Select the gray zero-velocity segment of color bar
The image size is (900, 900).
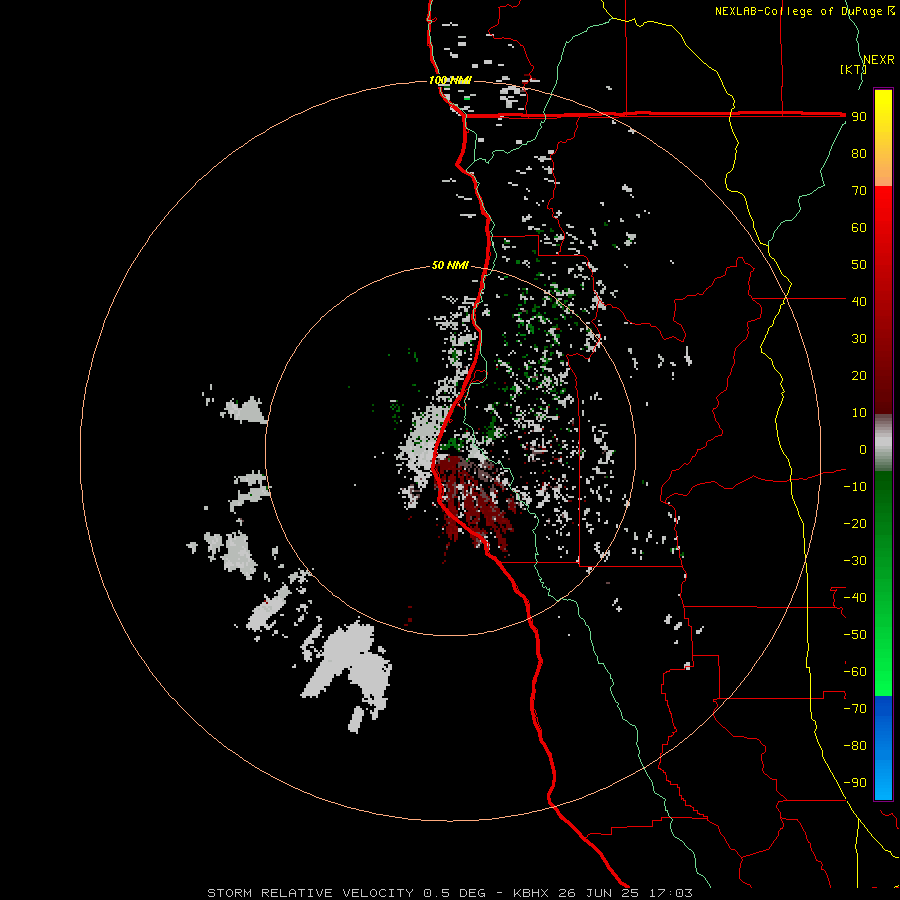(883, 443)
